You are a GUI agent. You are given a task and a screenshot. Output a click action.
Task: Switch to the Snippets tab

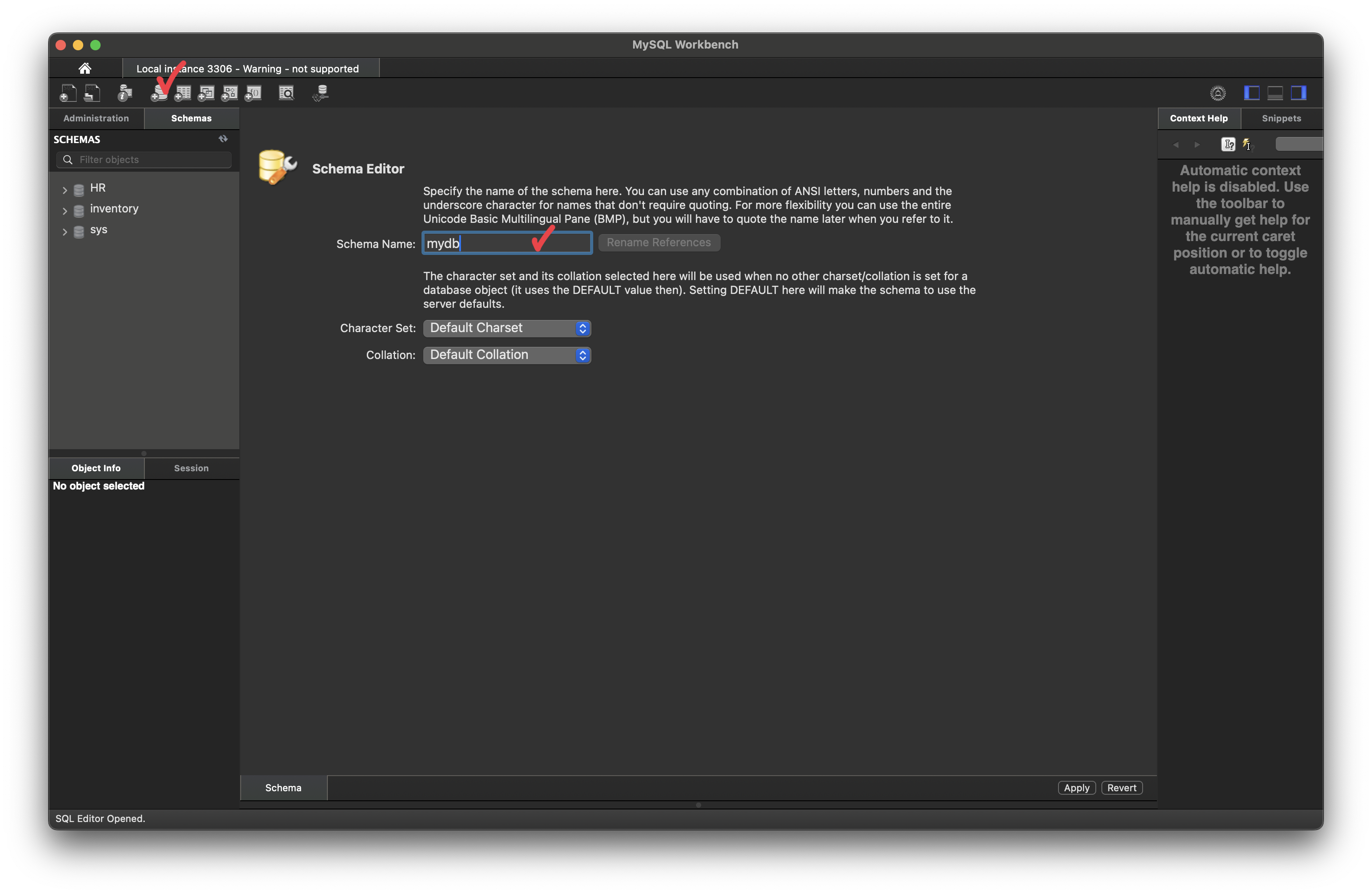pos(1281,118)
